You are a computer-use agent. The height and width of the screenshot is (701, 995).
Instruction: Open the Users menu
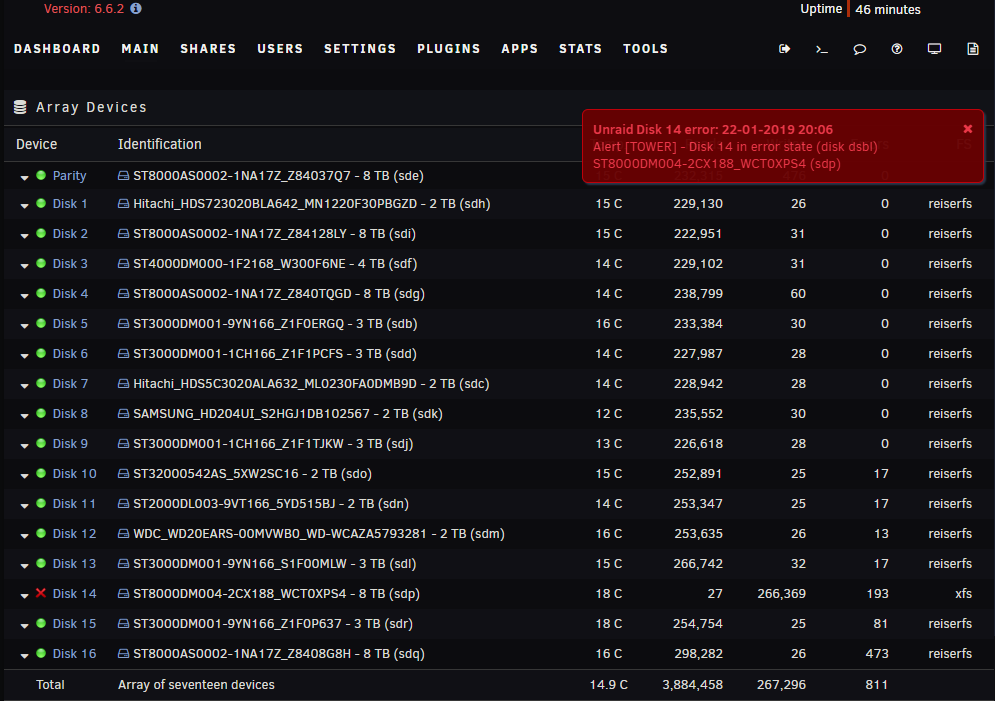coord(280,49)
